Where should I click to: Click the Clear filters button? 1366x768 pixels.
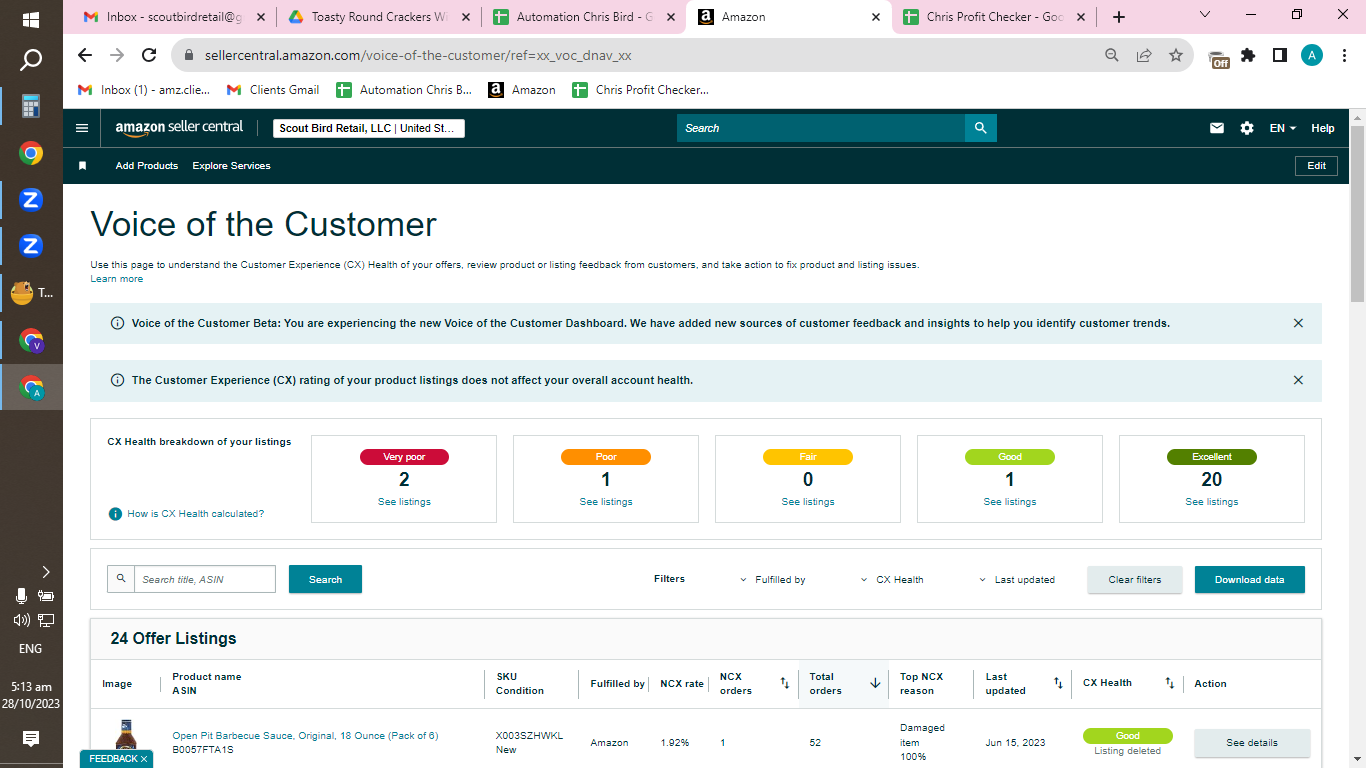tap(1135, 580)
